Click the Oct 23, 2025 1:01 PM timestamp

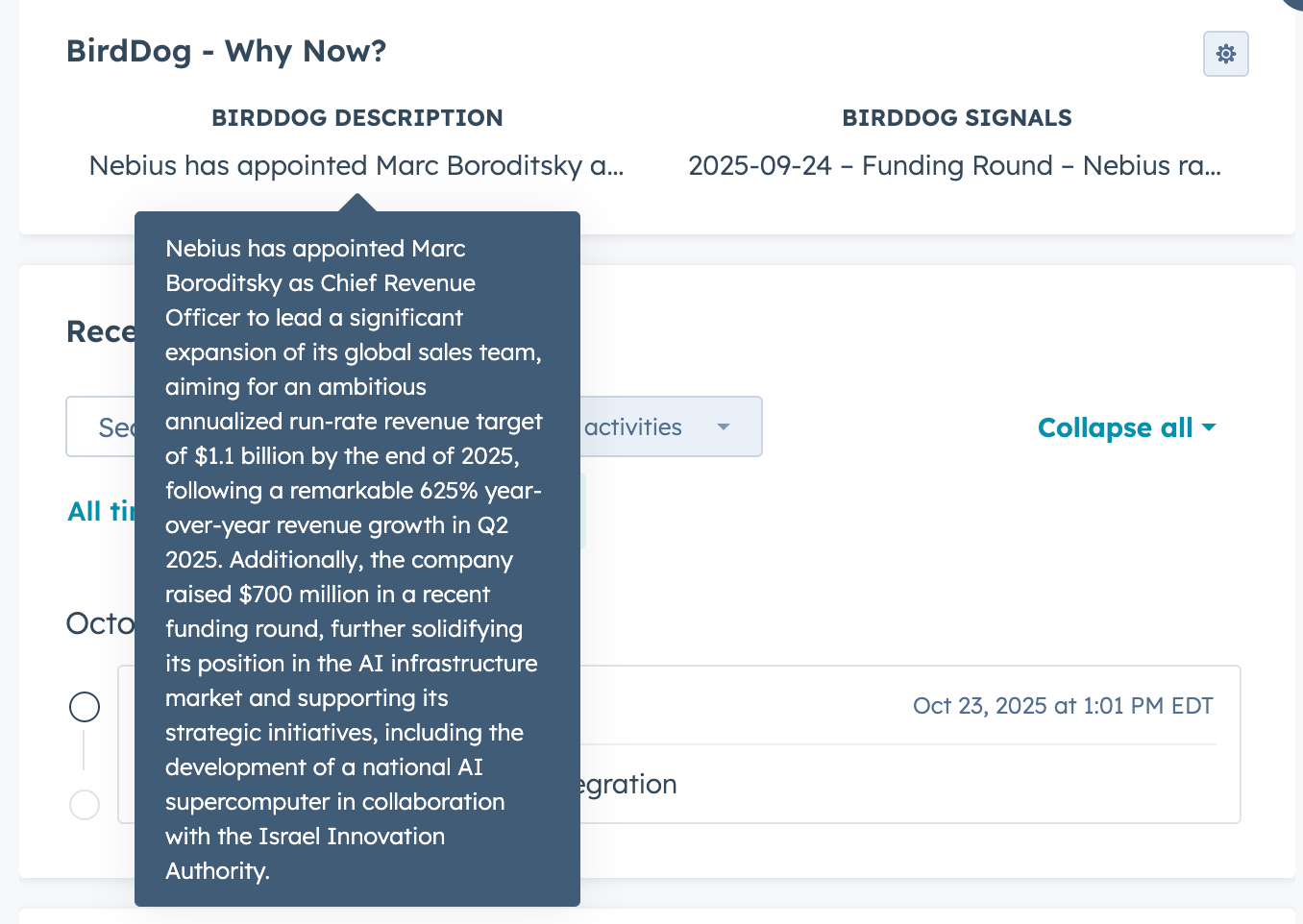[1062, 706]
